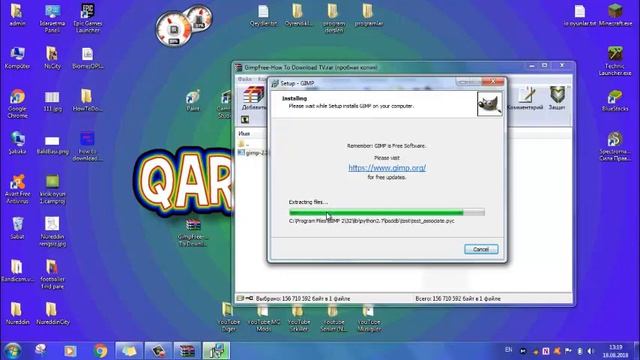Open the Qeydlər.txt file on the desktop
This screenshot has height=360, width=640.
point(263,15)
